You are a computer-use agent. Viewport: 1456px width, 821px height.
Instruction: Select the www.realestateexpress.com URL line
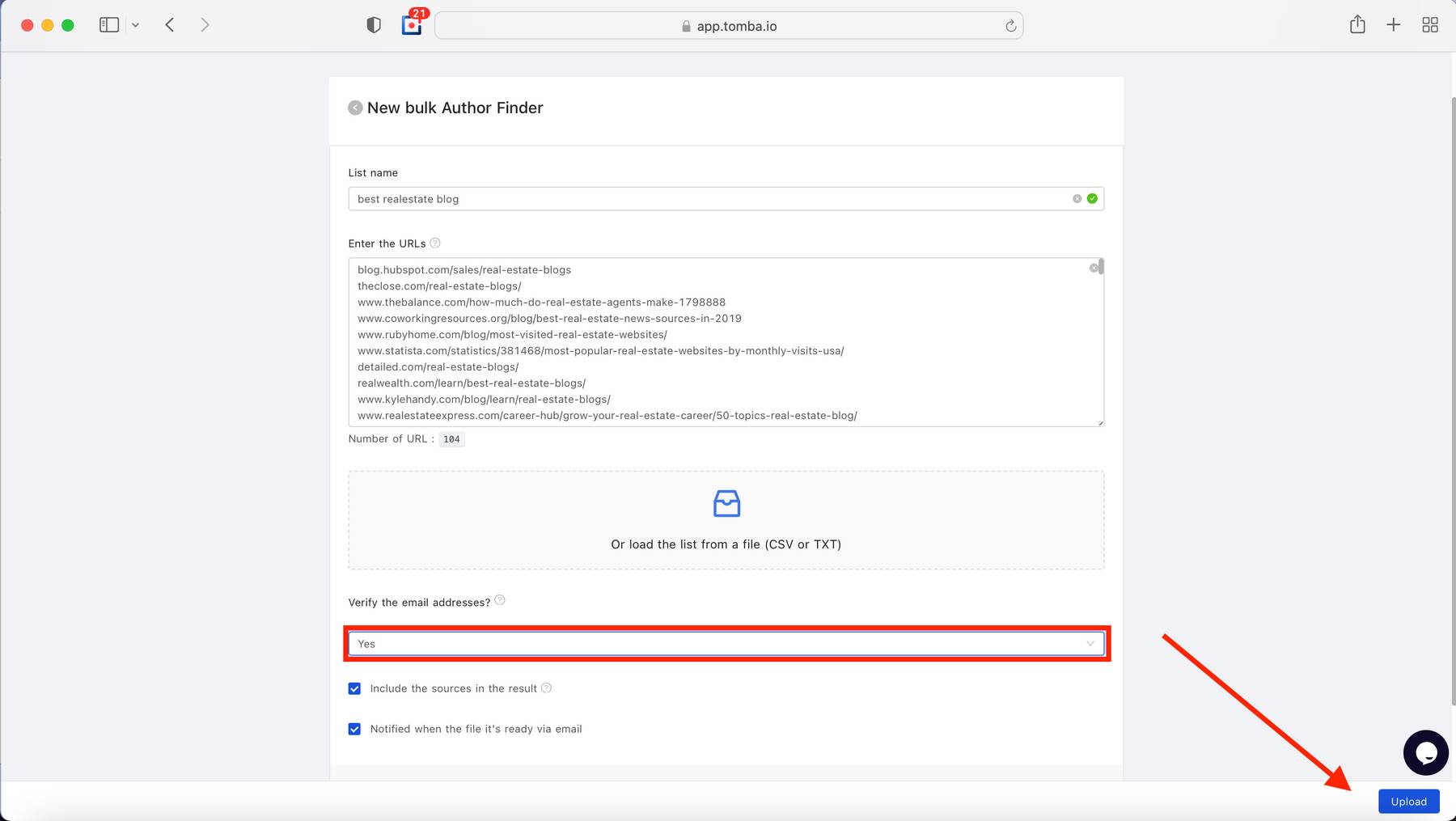(x=607, y=416)
